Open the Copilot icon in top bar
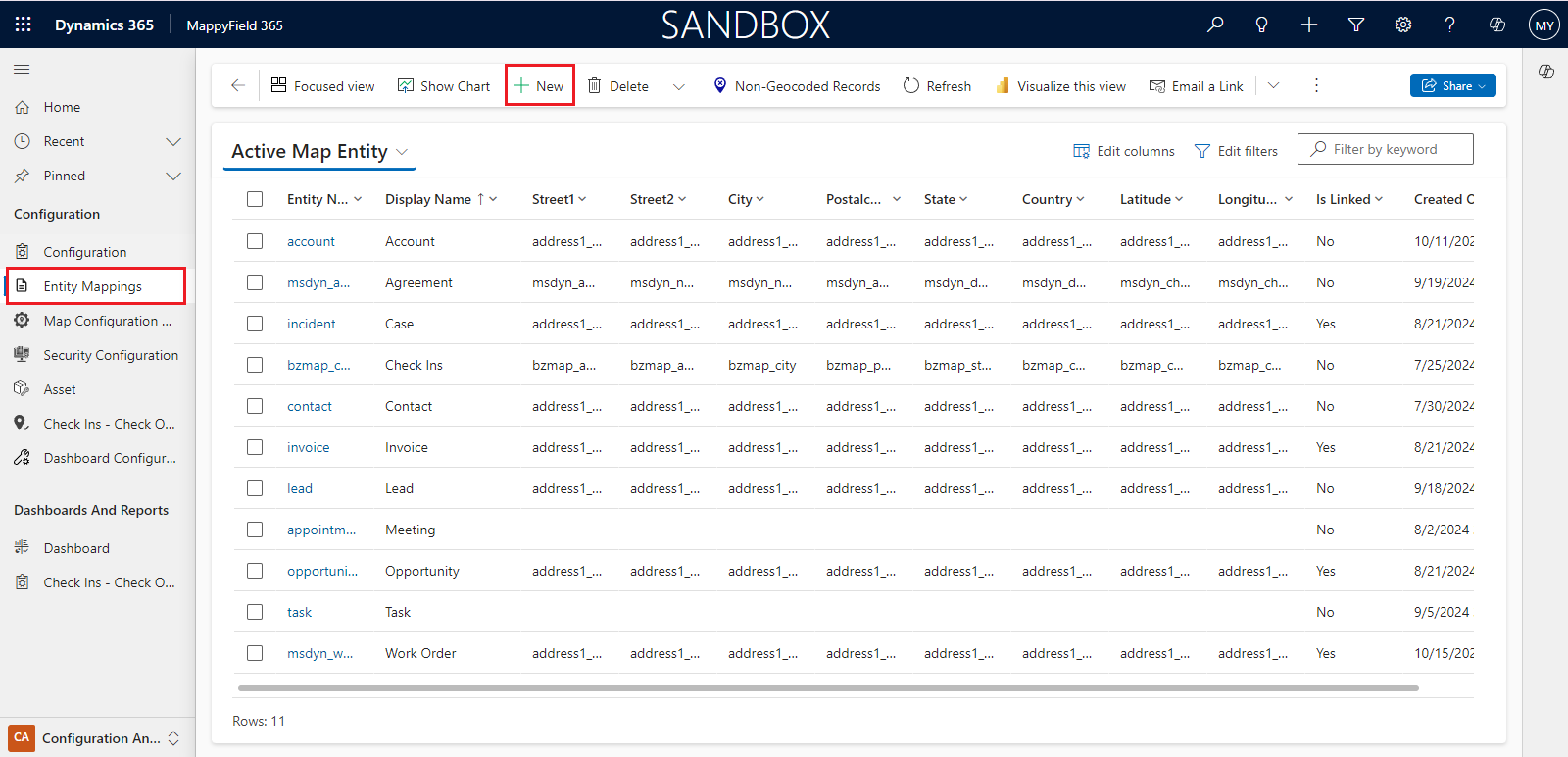 point(1497,25)
